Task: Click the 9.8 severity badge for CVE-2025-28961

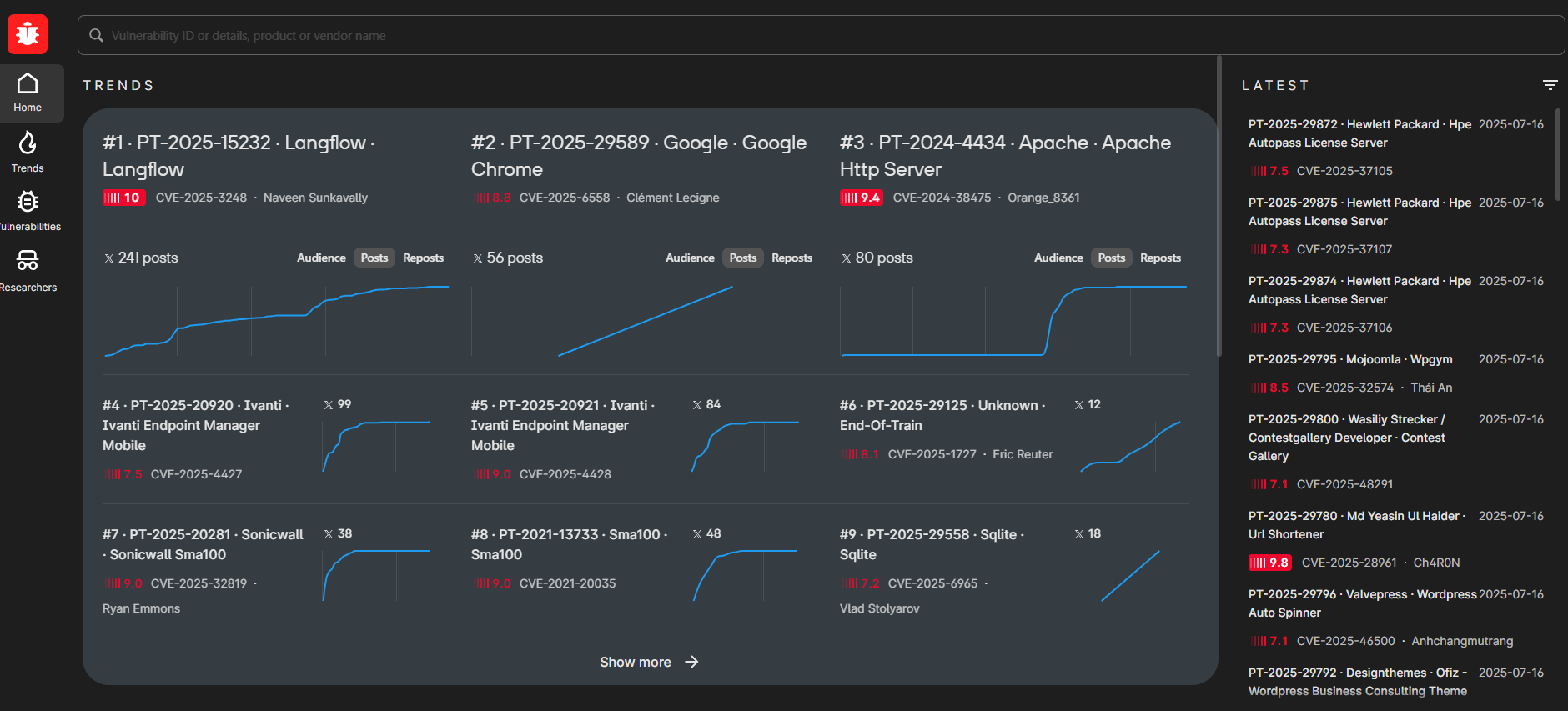Action: pyautogui.click(x=1269, y=563)
